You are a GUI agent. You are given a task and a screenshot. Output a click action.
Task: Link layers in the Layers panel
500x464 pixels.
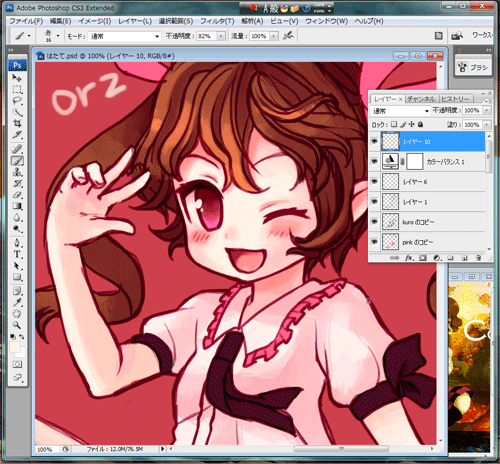[x=395, y=258]
